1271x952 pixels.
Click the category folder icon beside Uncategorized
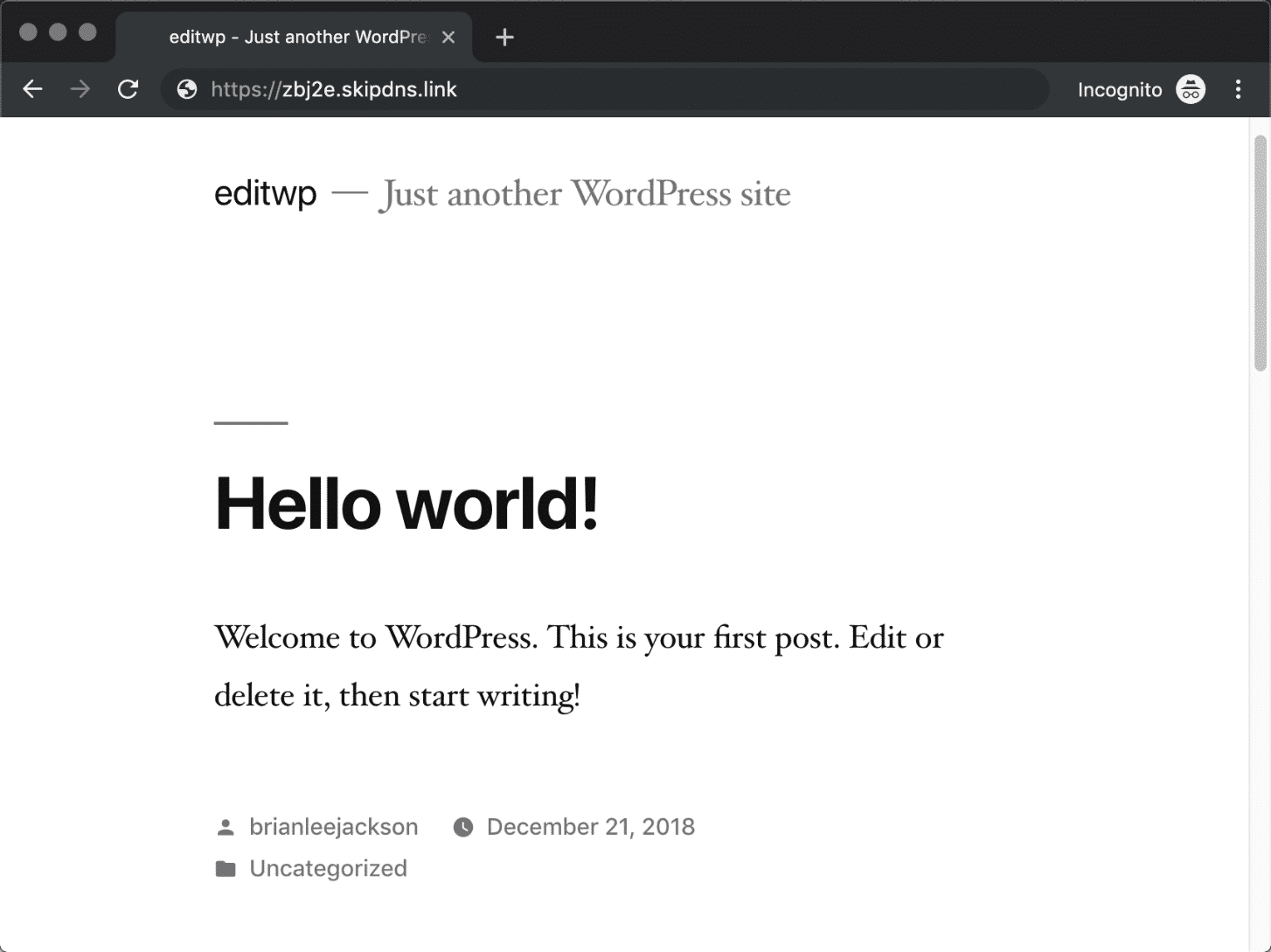(226, 867)
